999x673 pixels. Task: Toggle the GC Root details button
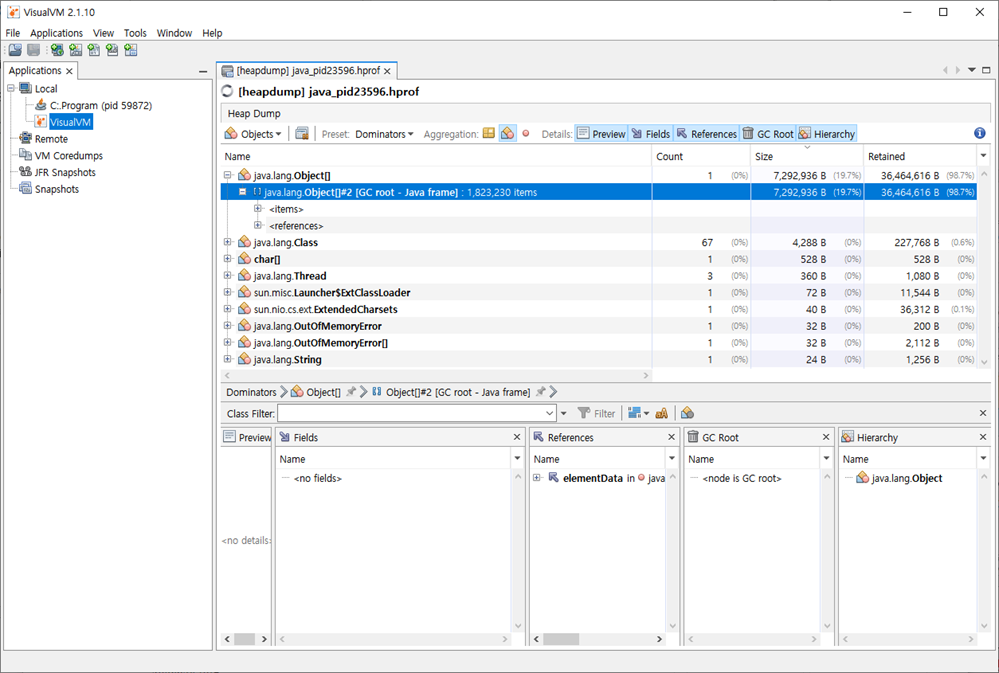tap(768, 134)
